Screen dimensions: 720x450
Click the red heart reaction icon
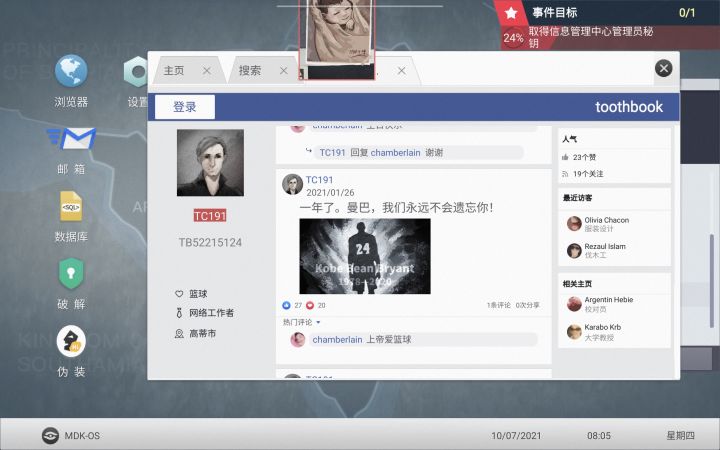(310, 305)
